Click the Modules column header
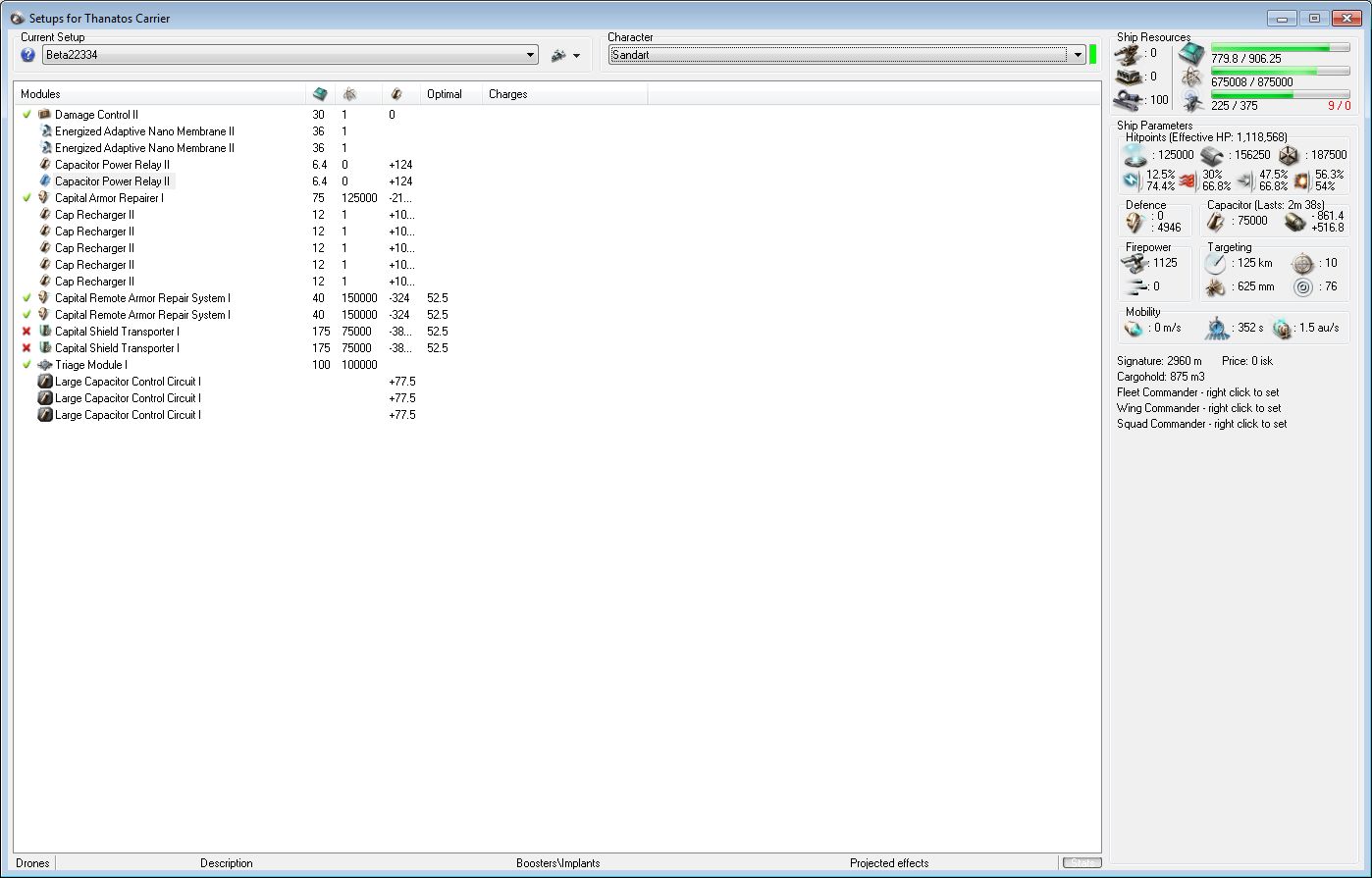Screen dimensions: 1372x878 (159, 94)
